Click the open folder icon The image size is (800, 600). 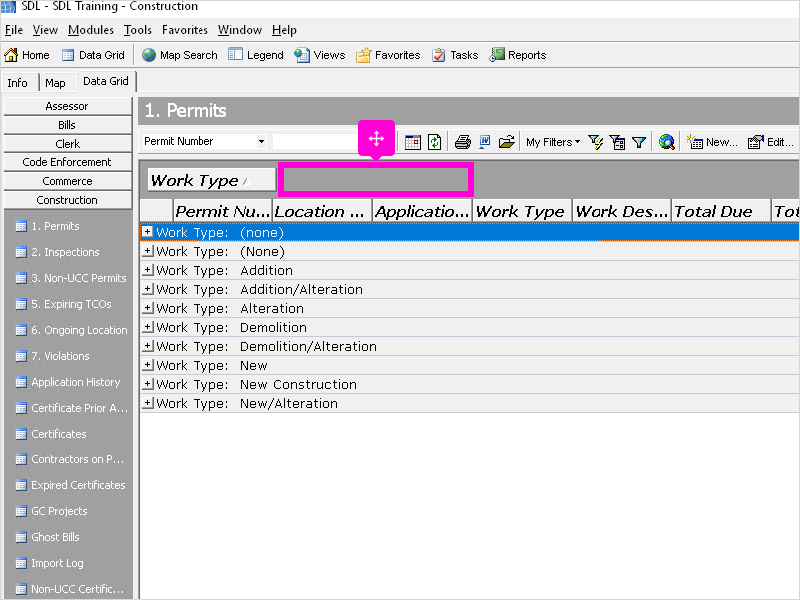point(507,142)
